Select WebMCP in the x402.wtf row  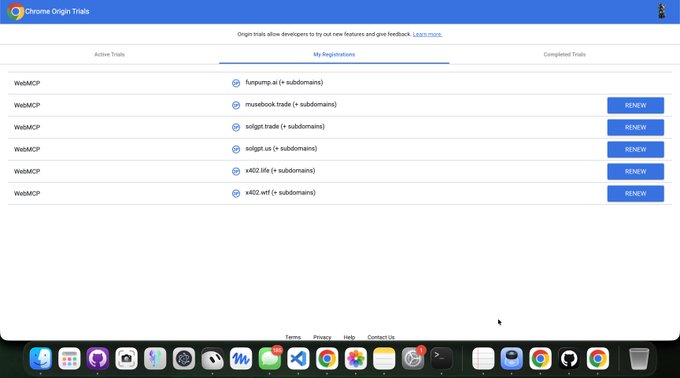[27, 194]
